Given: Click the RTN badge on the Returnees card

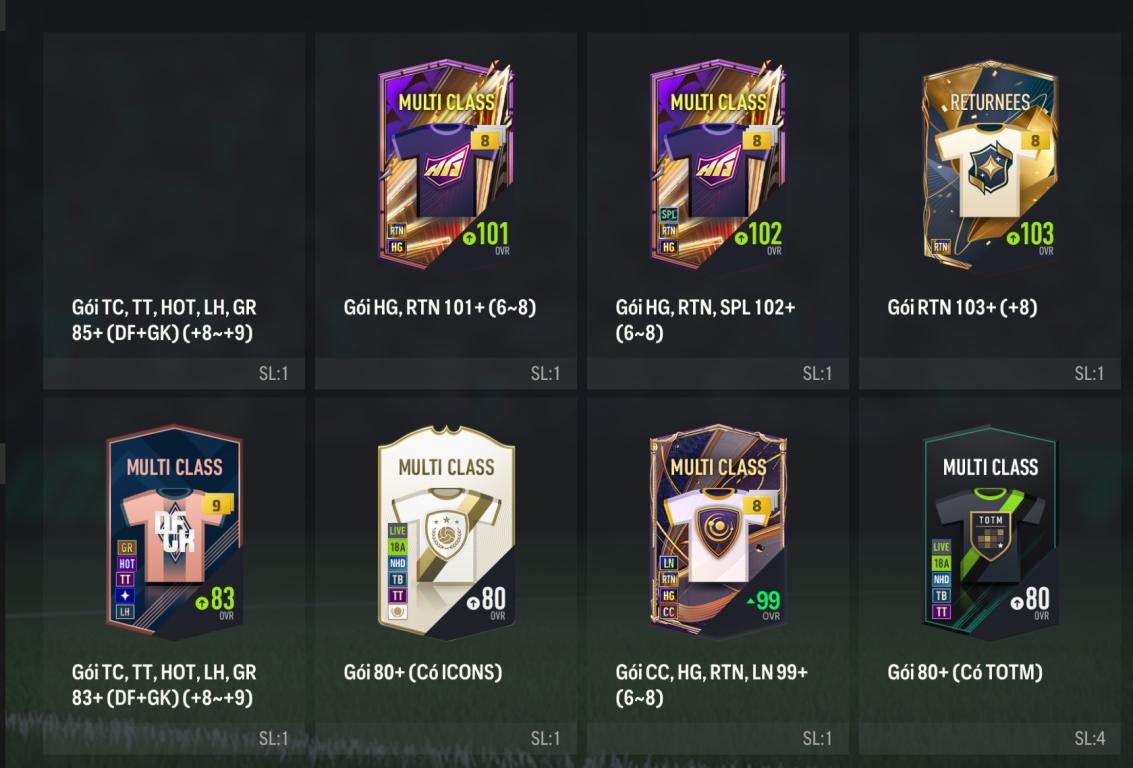Looking at the screenshot, I should point(941,247).
